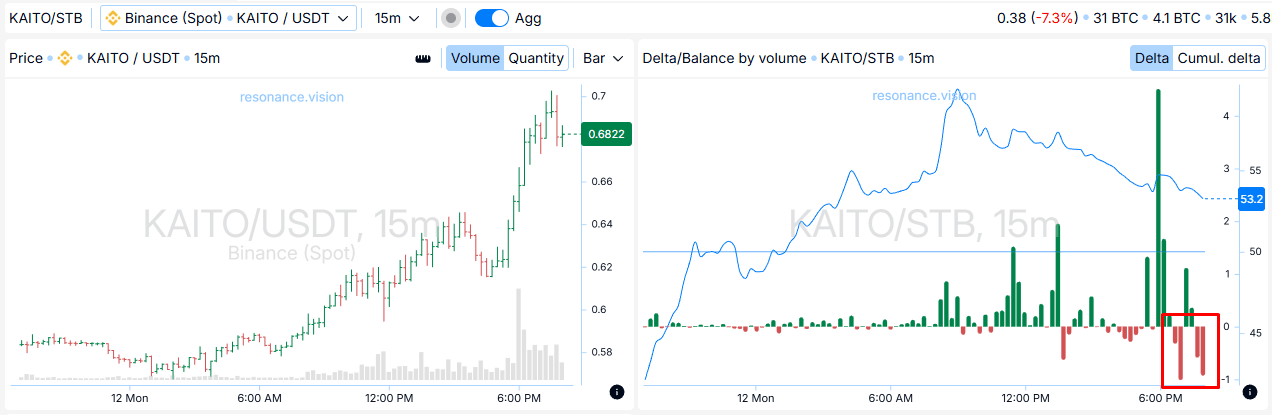Click the ruler measure tool icon
The width and height of the screenshot is (1272, 415).
tap(423, 58)
